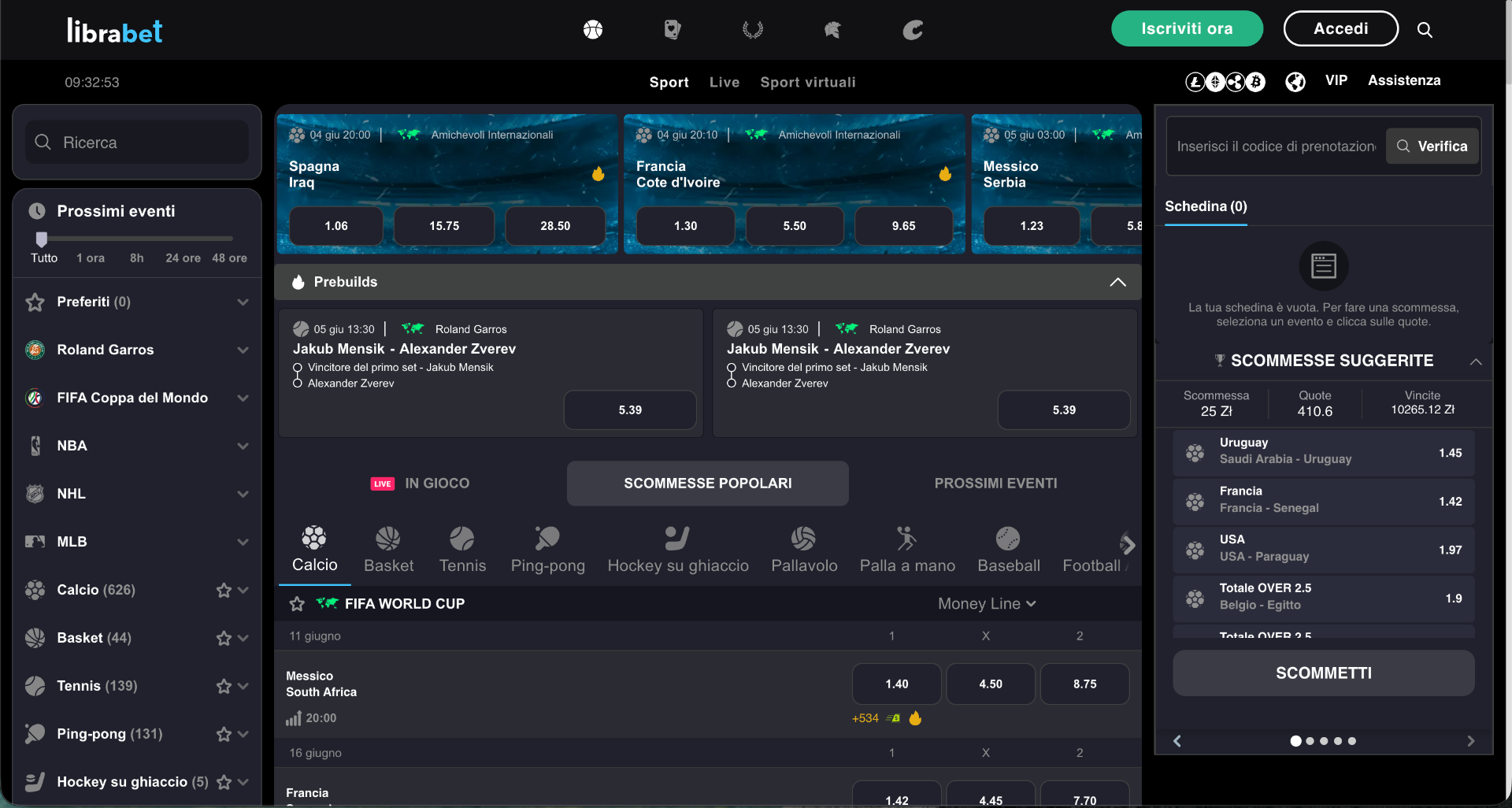Select first carousel pagination dot
The height and width of the screenshot is (808, 1512).
click(1295, 741)
